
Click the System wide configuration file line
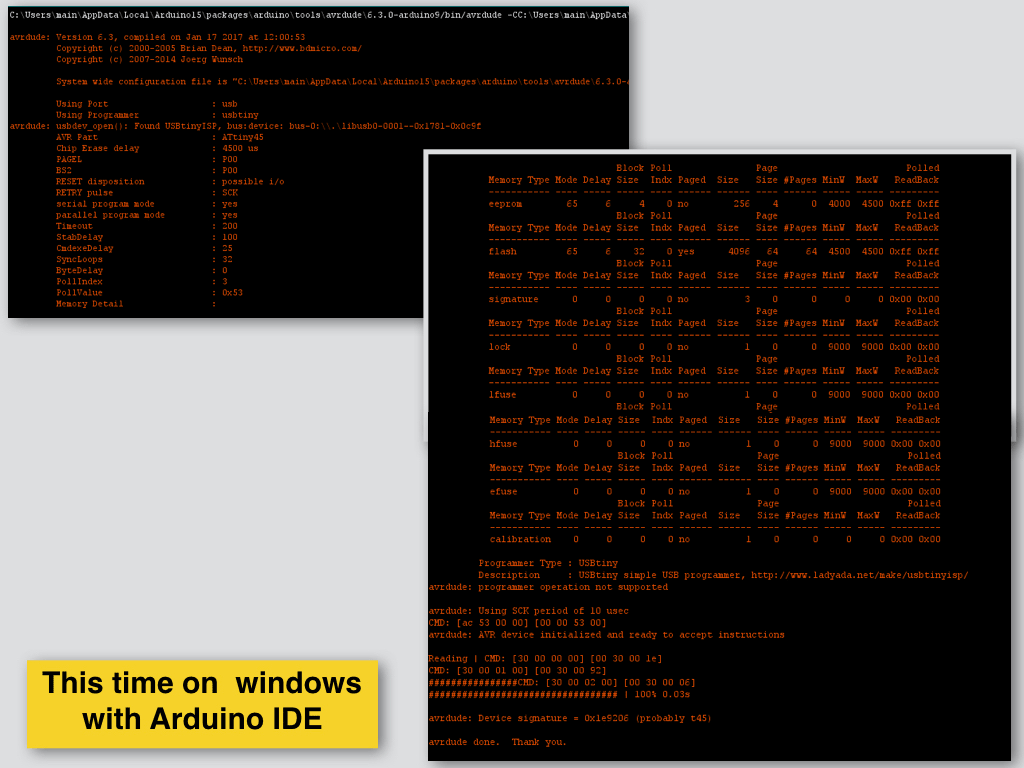(x=342, y=82)
